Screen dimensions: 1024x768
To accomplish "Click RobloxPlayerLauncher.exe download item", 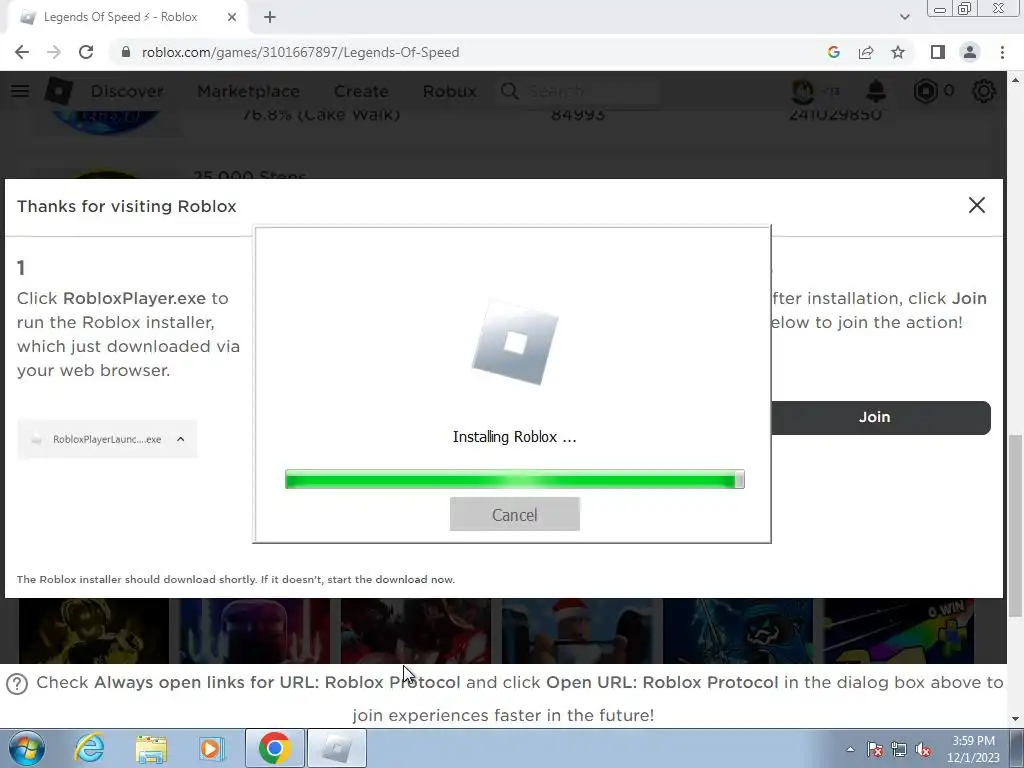I will [x=107, y=439].
